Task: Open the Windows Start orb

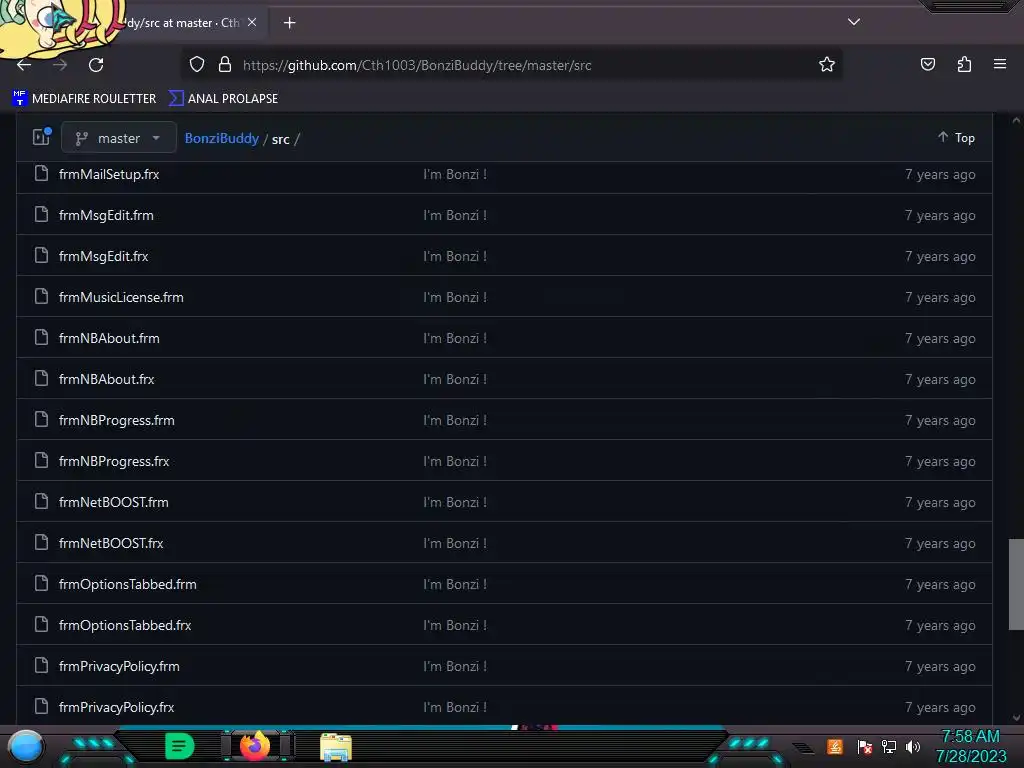Action: 26,747
